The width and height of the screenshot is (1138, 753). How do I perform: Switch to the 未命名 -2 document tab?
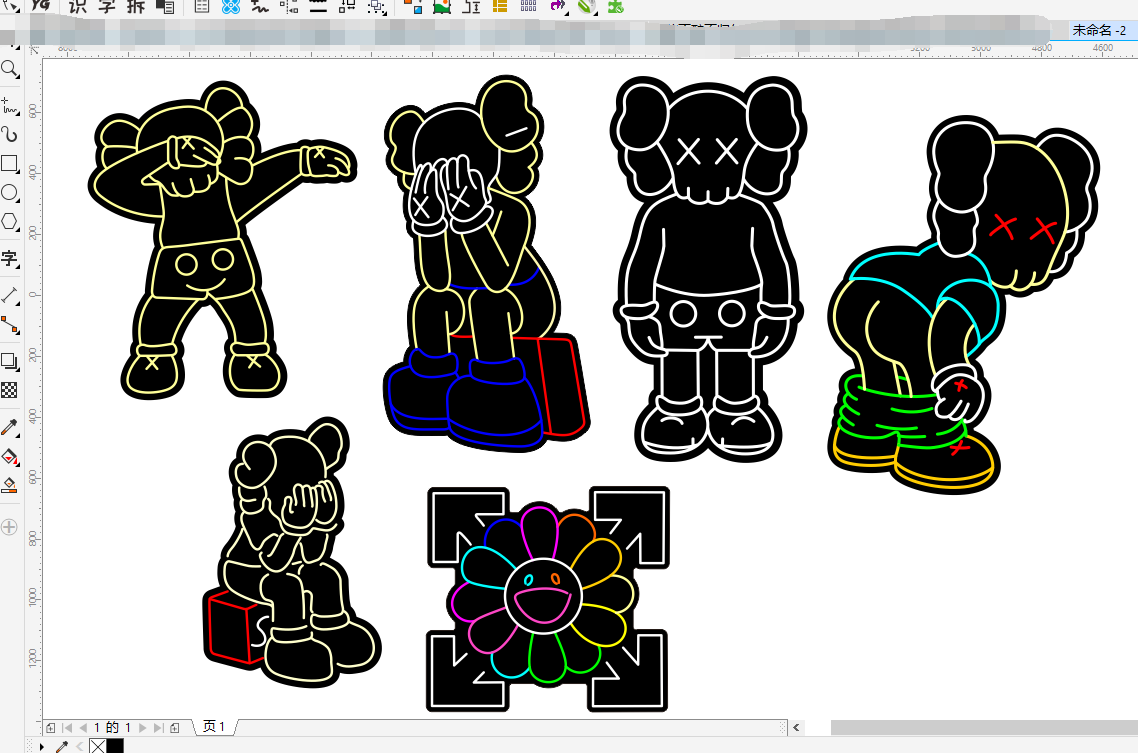(x=1099, y=30)
